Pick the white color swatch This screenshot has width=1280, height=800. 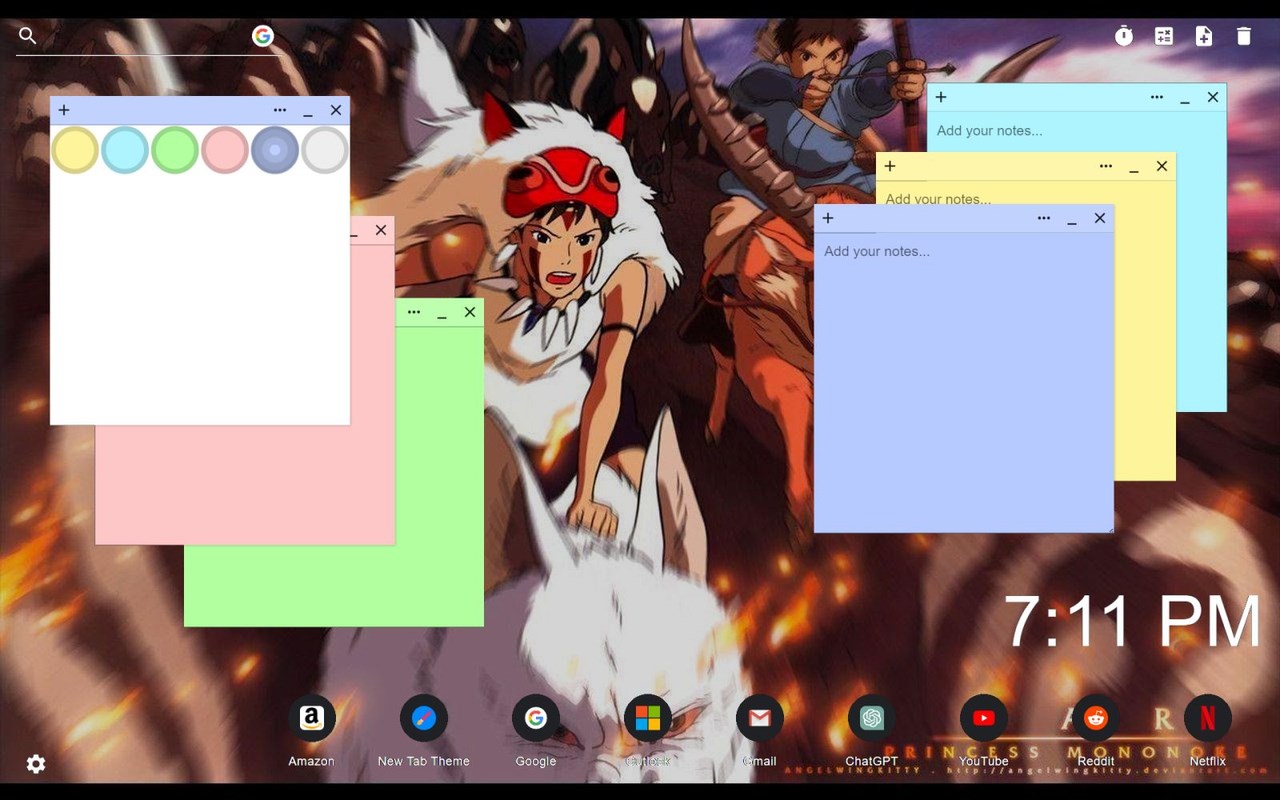pyautogui.click(x=325, y=150)
